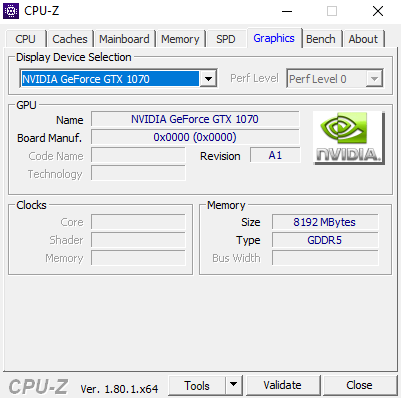Switch to the SPD tab

click(x=226, y=39)
